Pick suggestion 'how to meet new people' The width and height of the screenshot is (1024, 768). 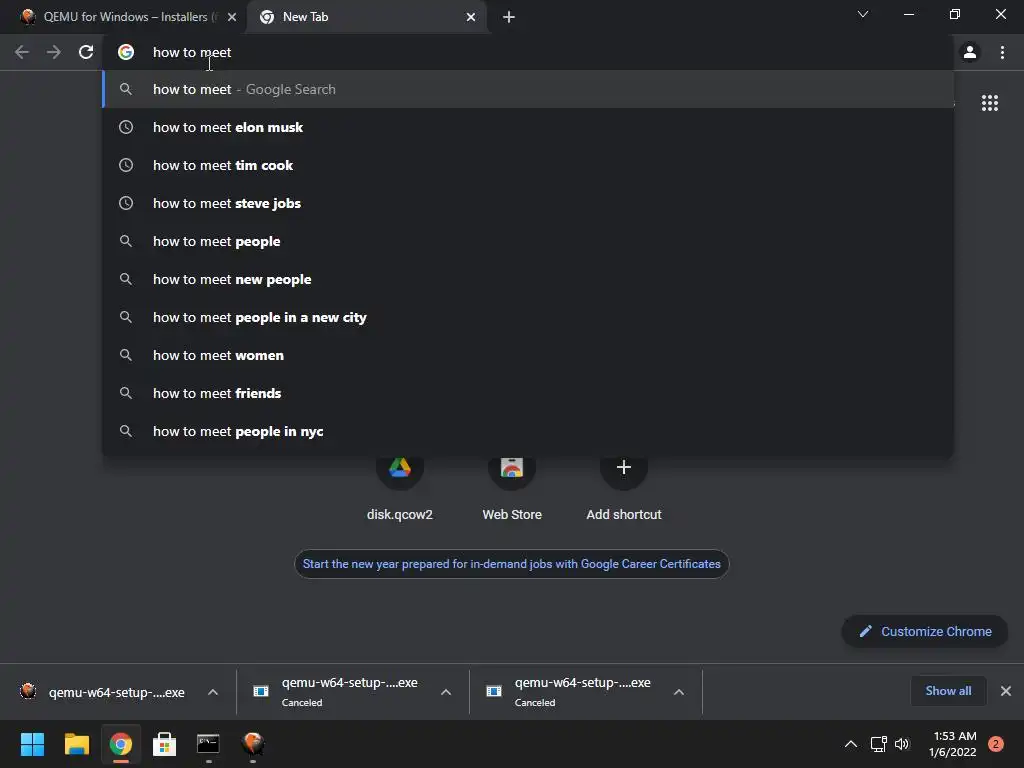(528, 279)
